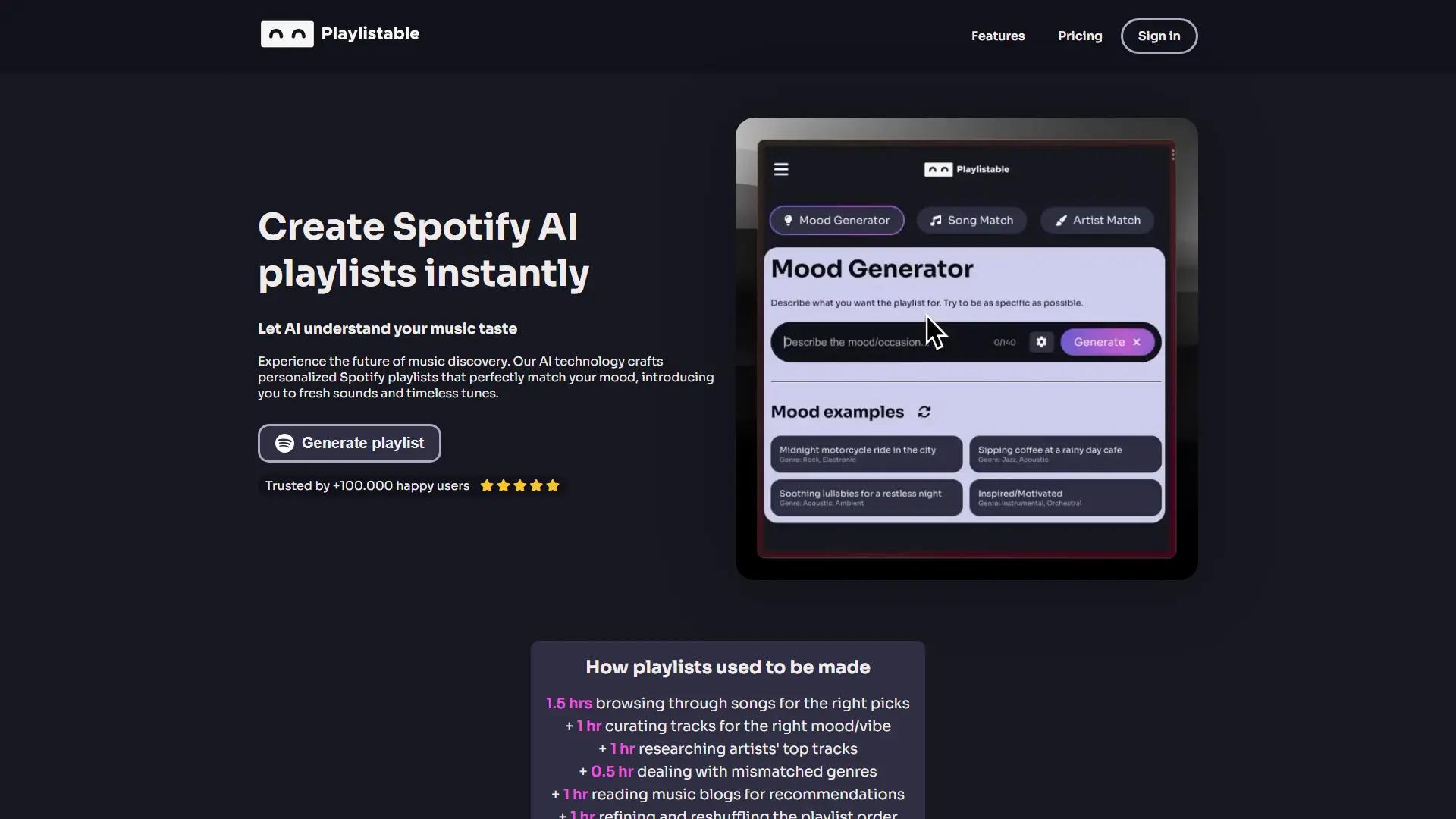
Task: Open the Features menu item
Action: (998, 36)
